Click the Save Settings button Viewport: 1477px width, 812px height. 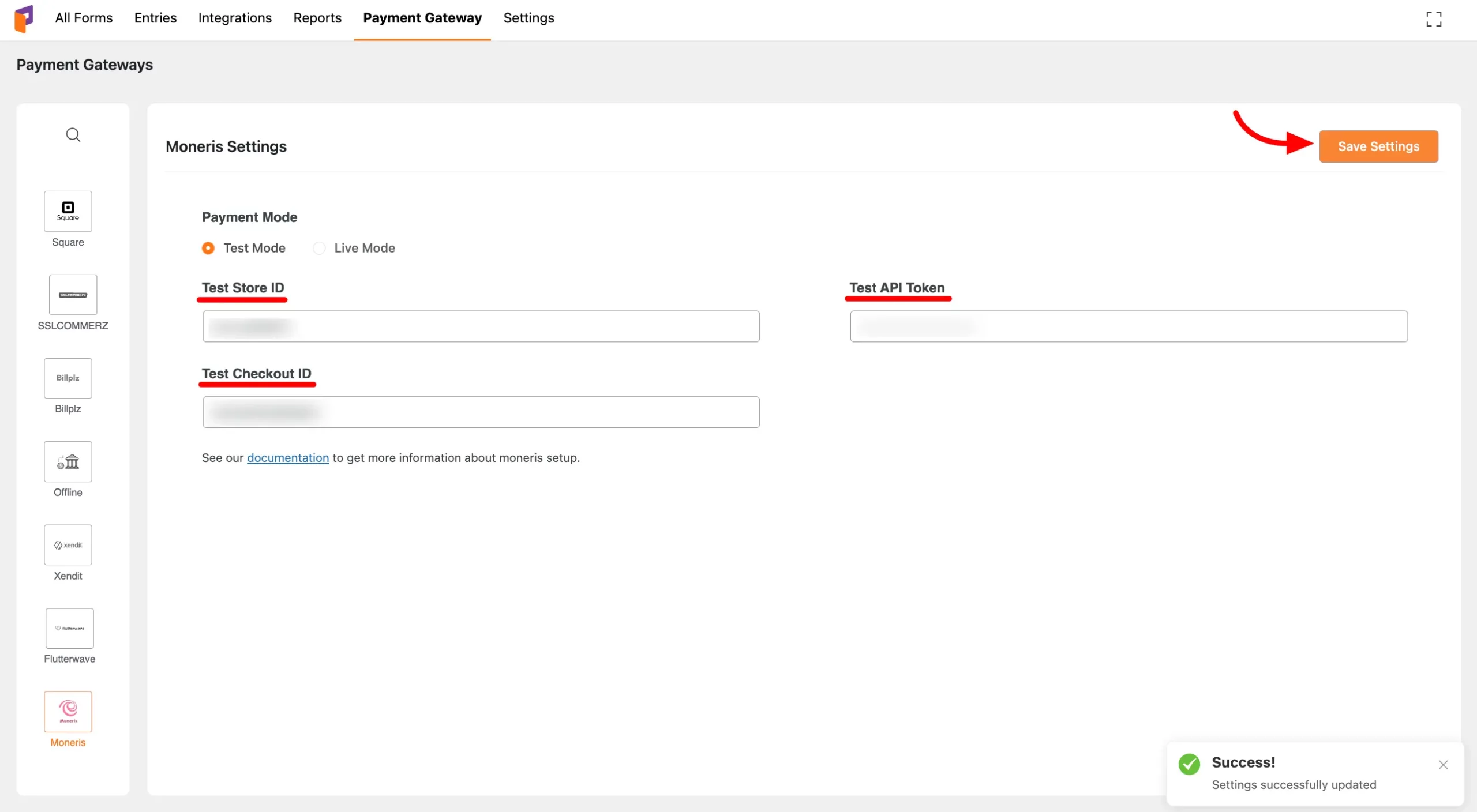coord(1378,146)
